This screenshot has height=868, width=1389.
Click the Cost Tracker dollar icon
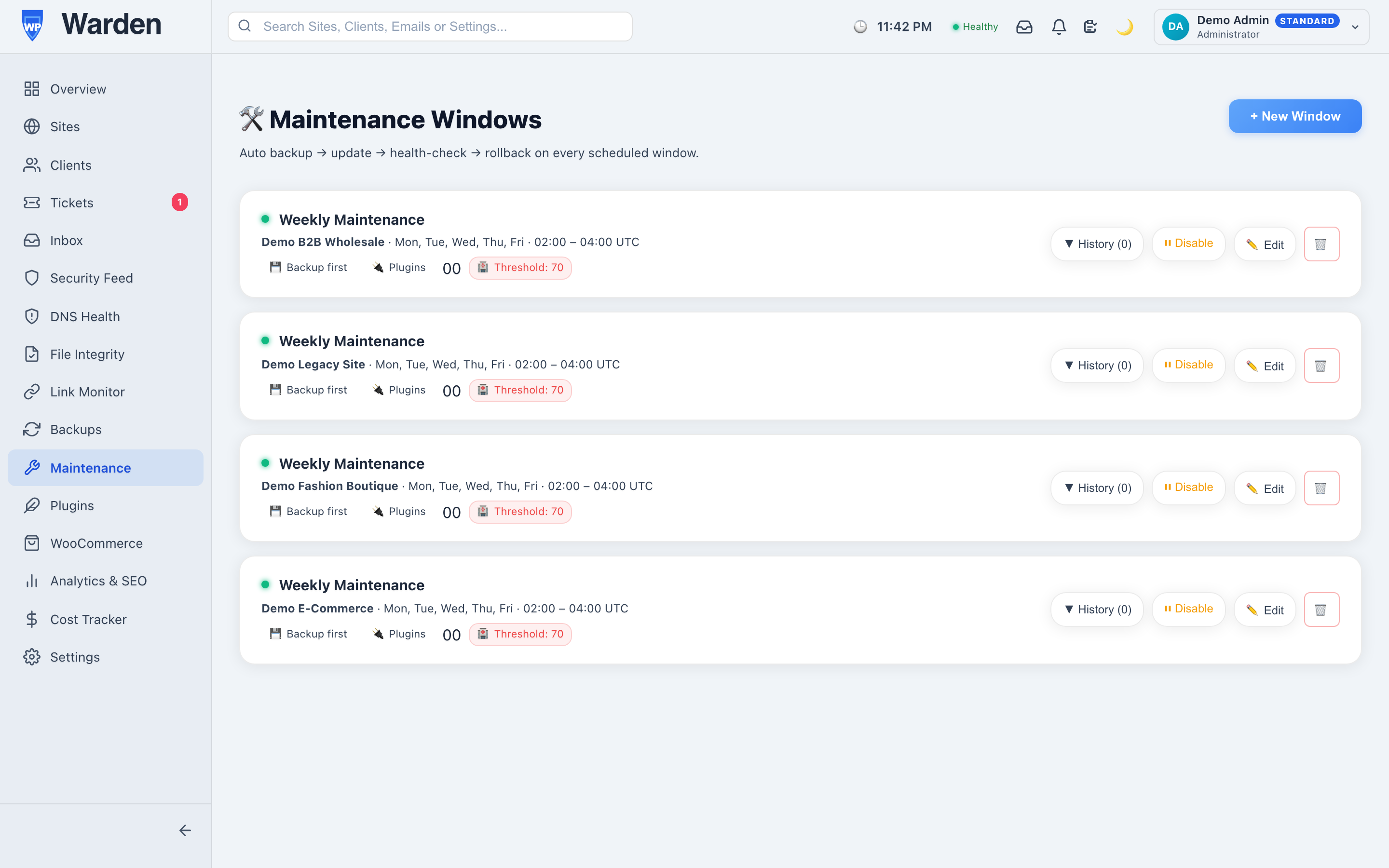click(32, 620)
